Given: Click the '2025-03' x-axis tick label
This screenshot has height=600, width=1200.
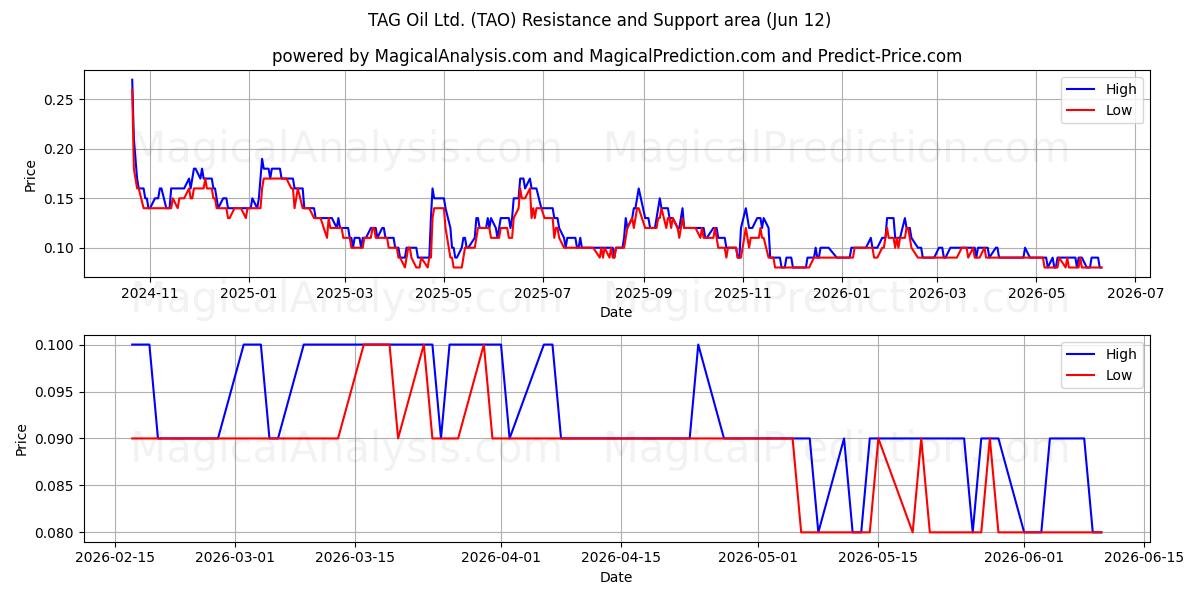Looking at the screenshot, I should pyautogui.click(x=345, y=293).
